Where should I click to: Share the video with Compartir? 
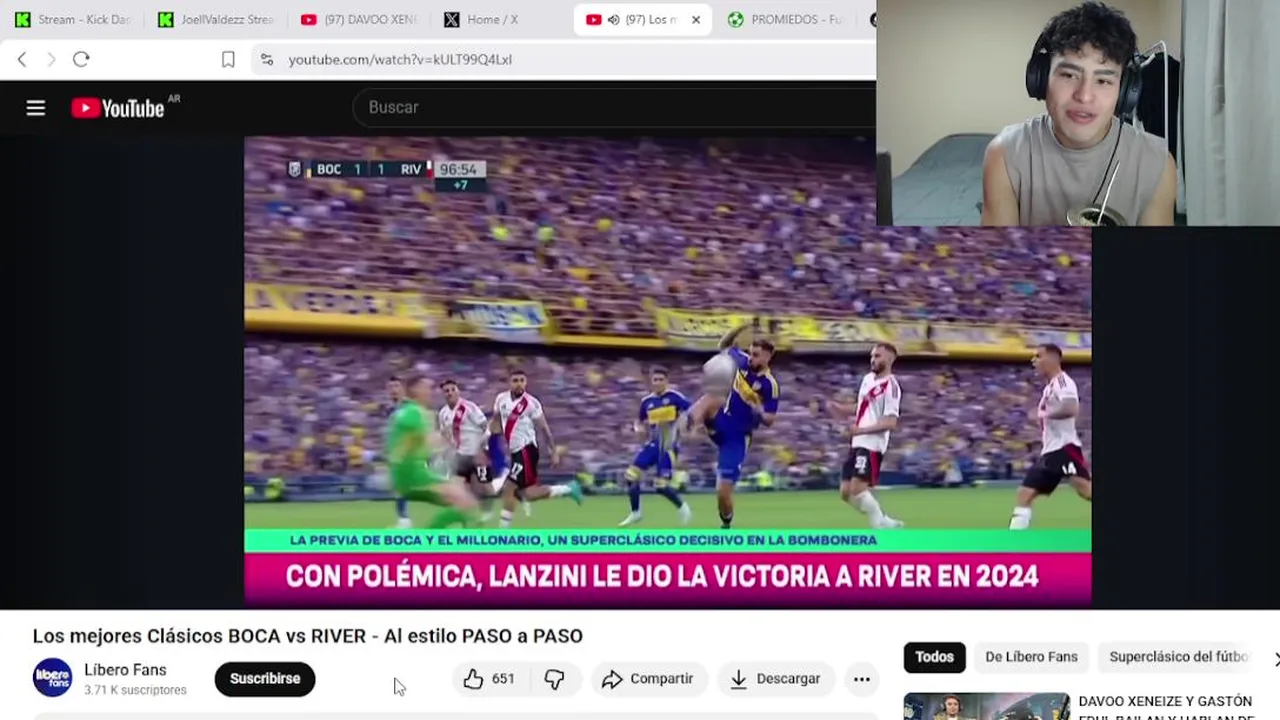tap(648, 679)
